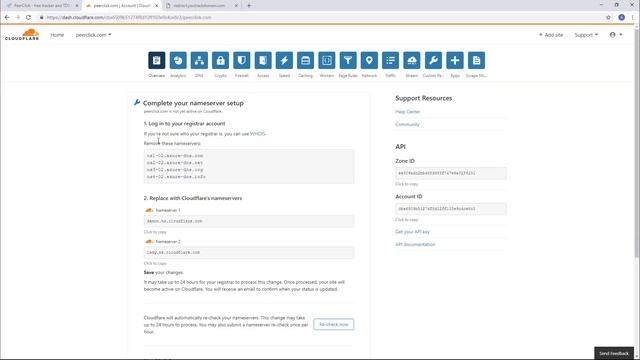Screen dimensions: 640x360
Task: Open the Analytics section icon
Action: pyautogui.click(x=178, y=60)
